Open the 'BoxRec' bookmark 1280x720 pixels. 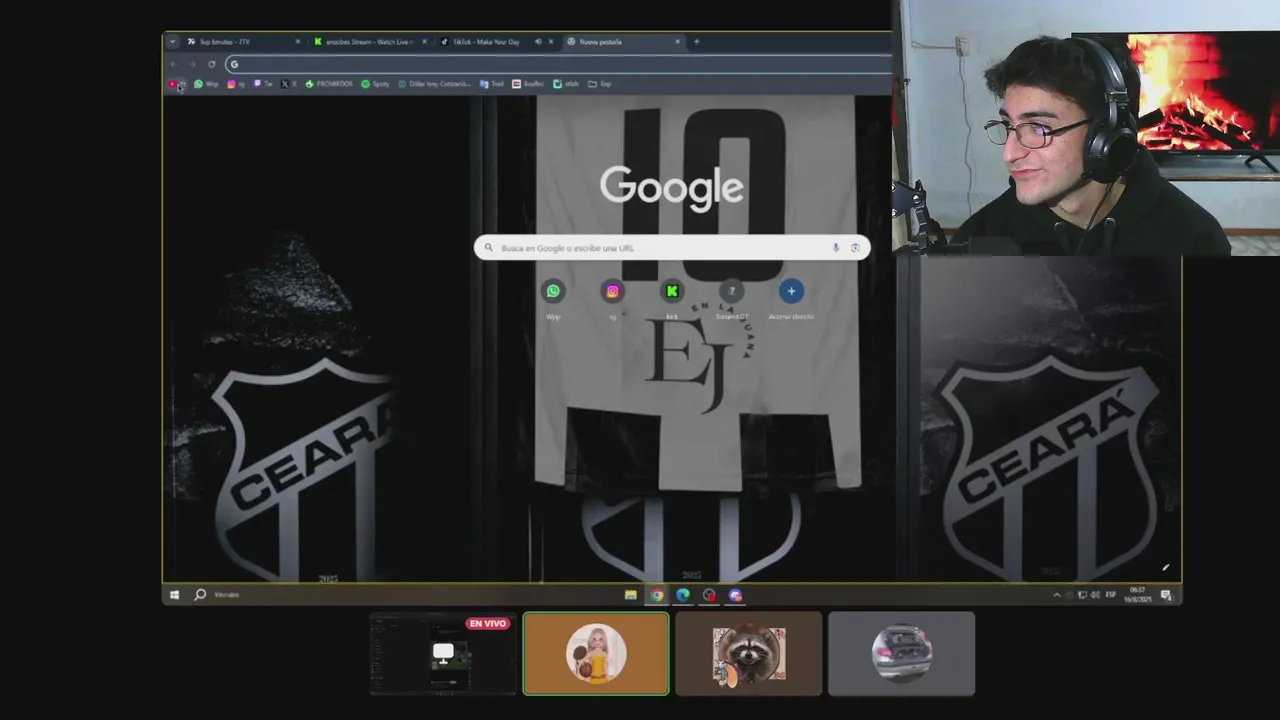(528, 84)
